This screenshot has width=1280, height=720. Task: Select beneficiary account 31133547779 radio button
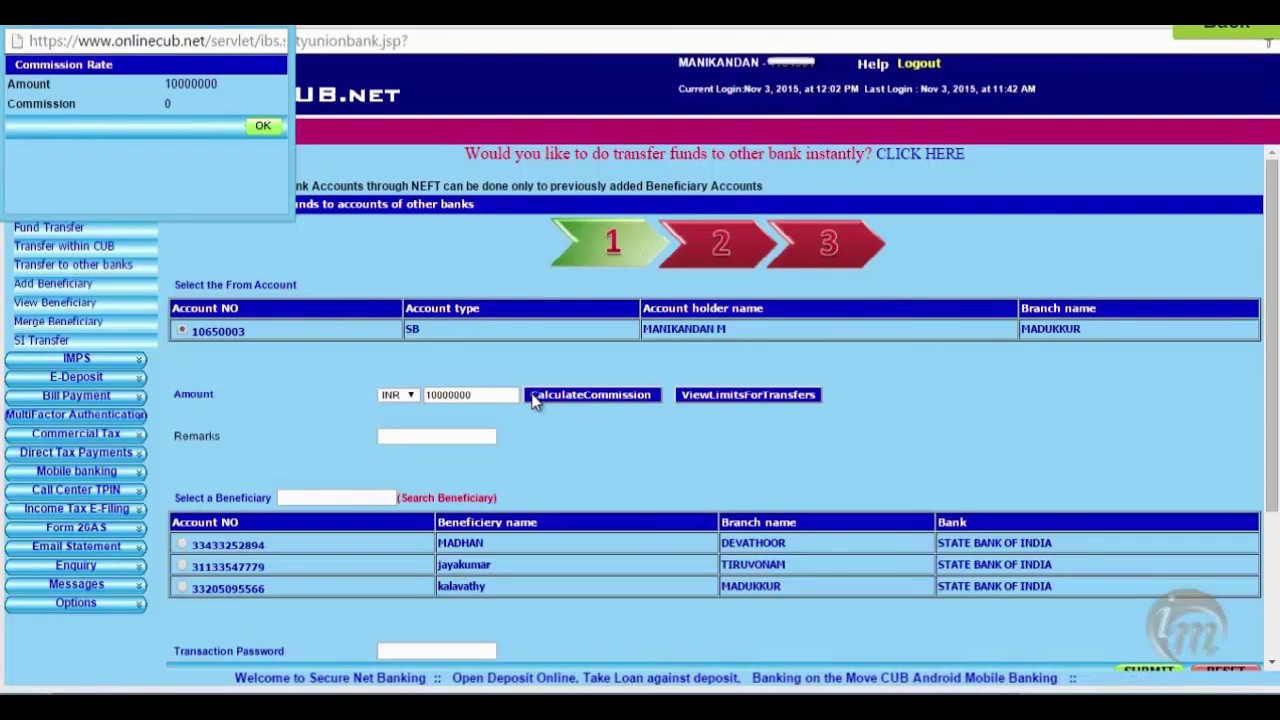182,566
